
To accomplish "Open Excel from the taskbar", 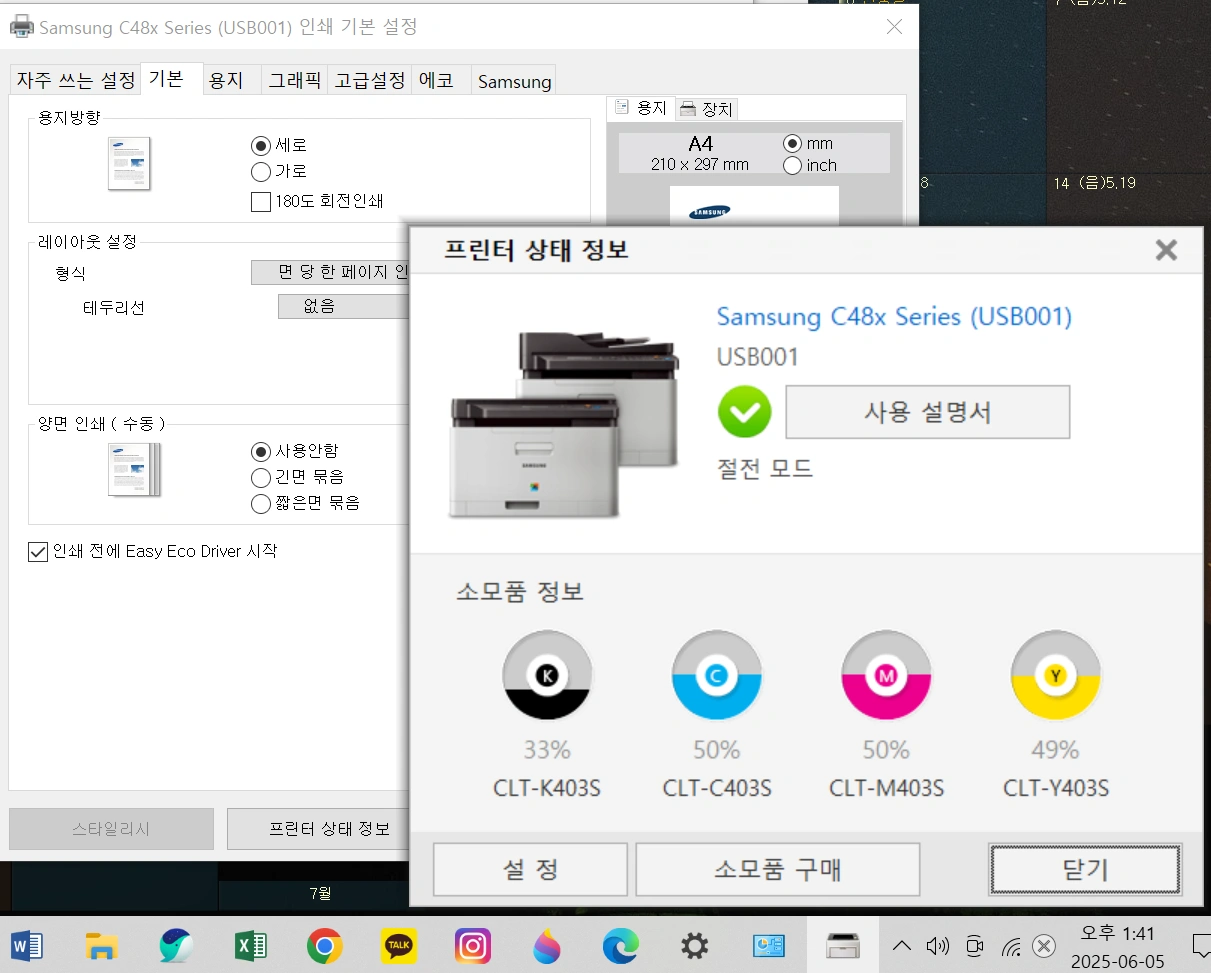I will coord(250,945).
